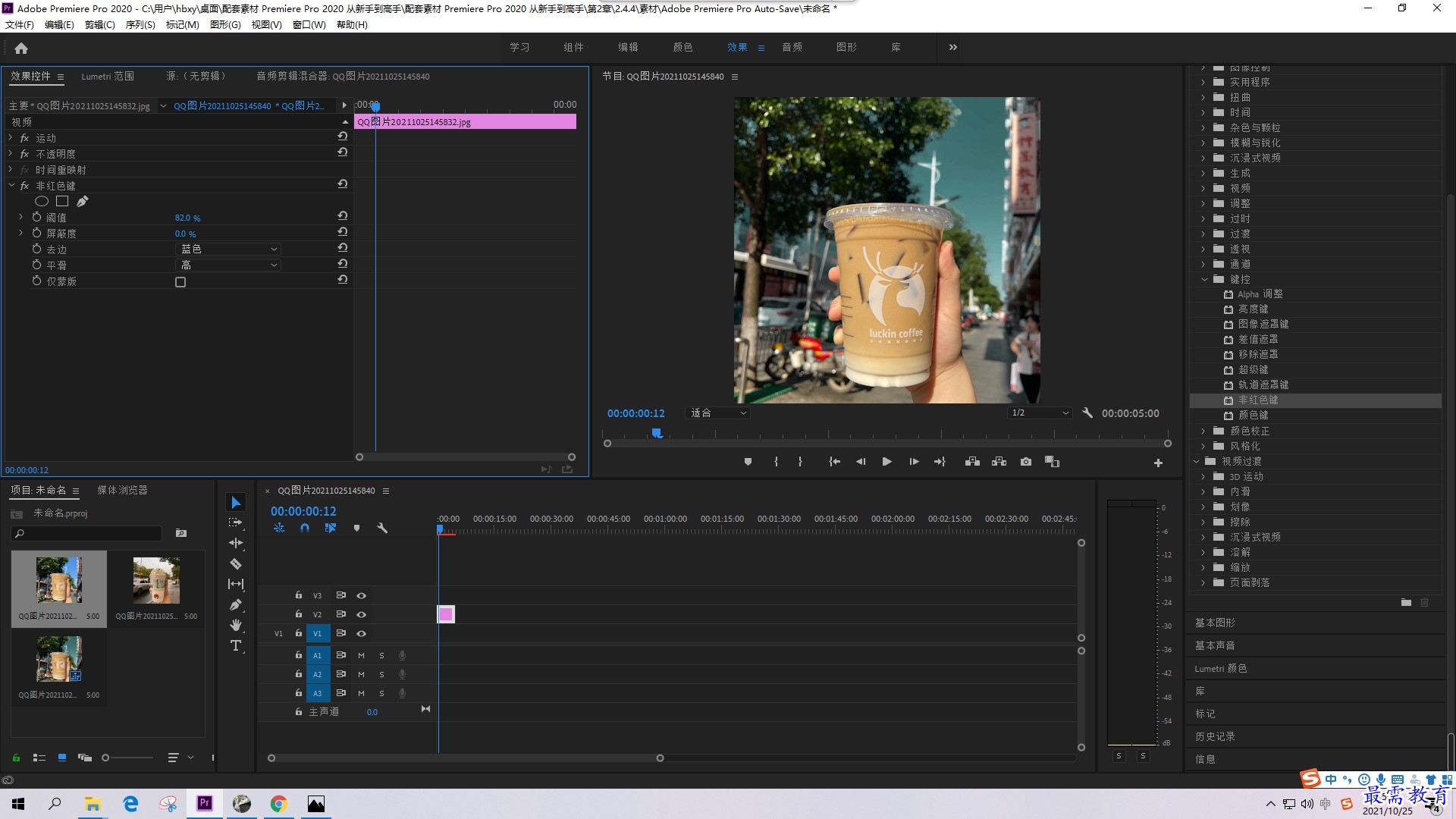Select the Slip tool
This screenshot has width=1456, height=819.
coord(236,584)
